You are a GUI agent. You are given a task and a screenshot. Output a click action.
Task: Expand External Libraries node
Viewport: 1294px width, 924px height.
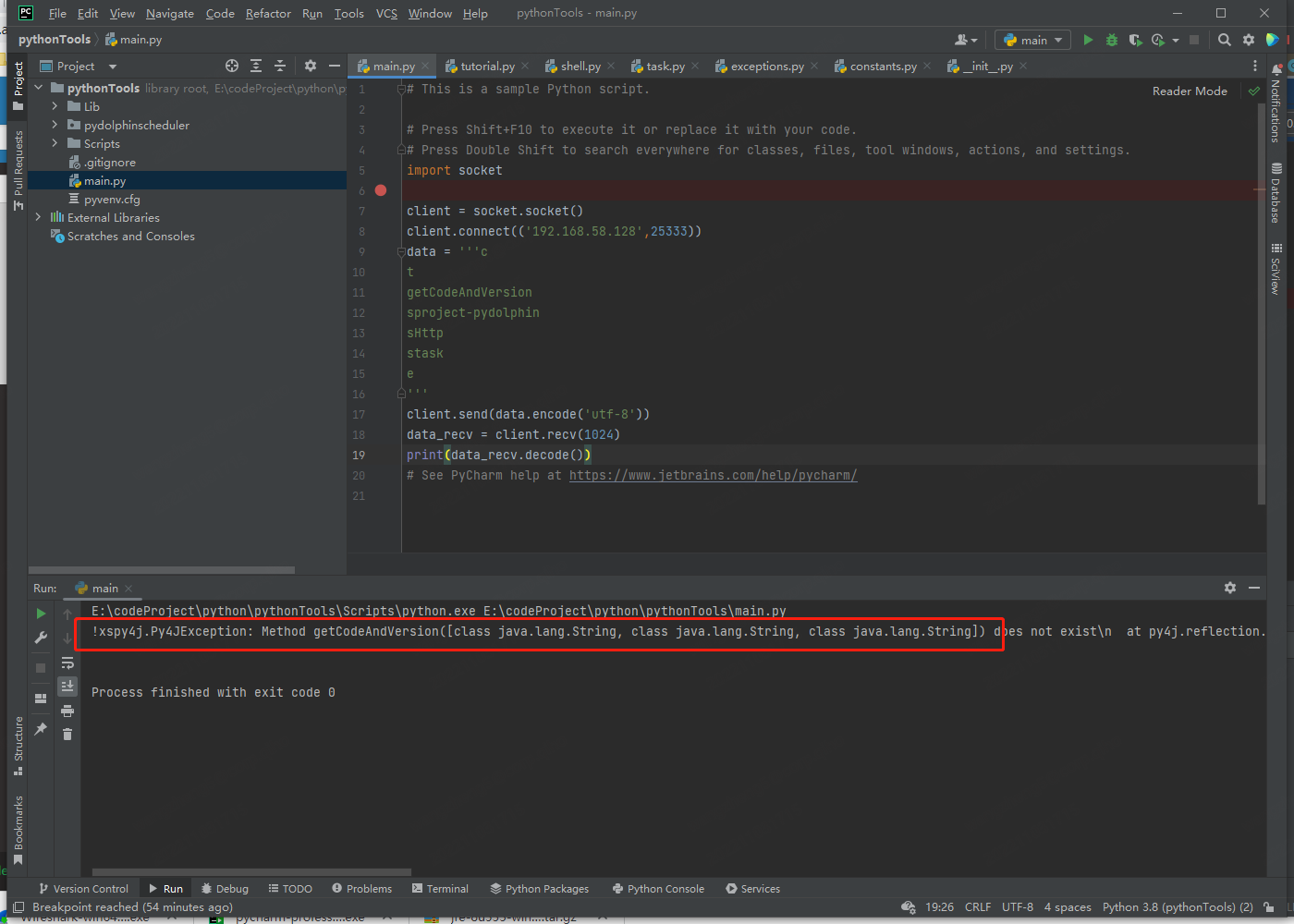[38, 217]
